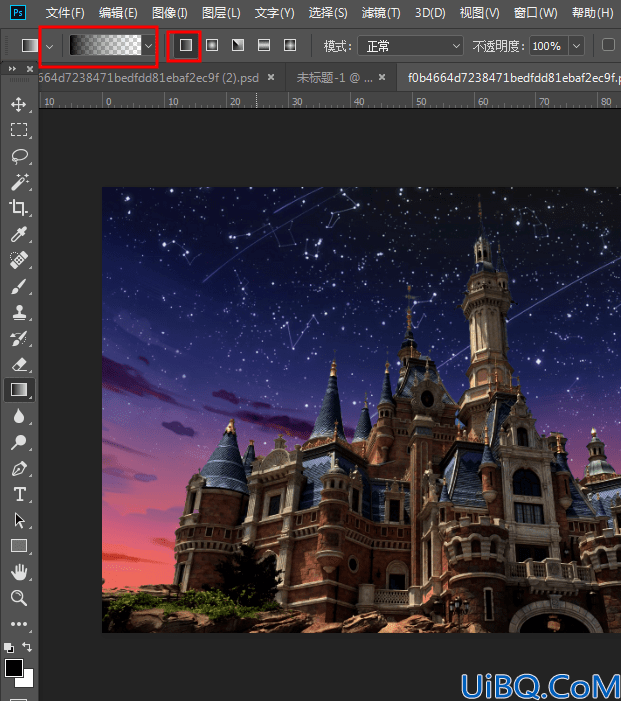Open the 文件(F) menu
The image size is (621, 701).
[65, 13]
